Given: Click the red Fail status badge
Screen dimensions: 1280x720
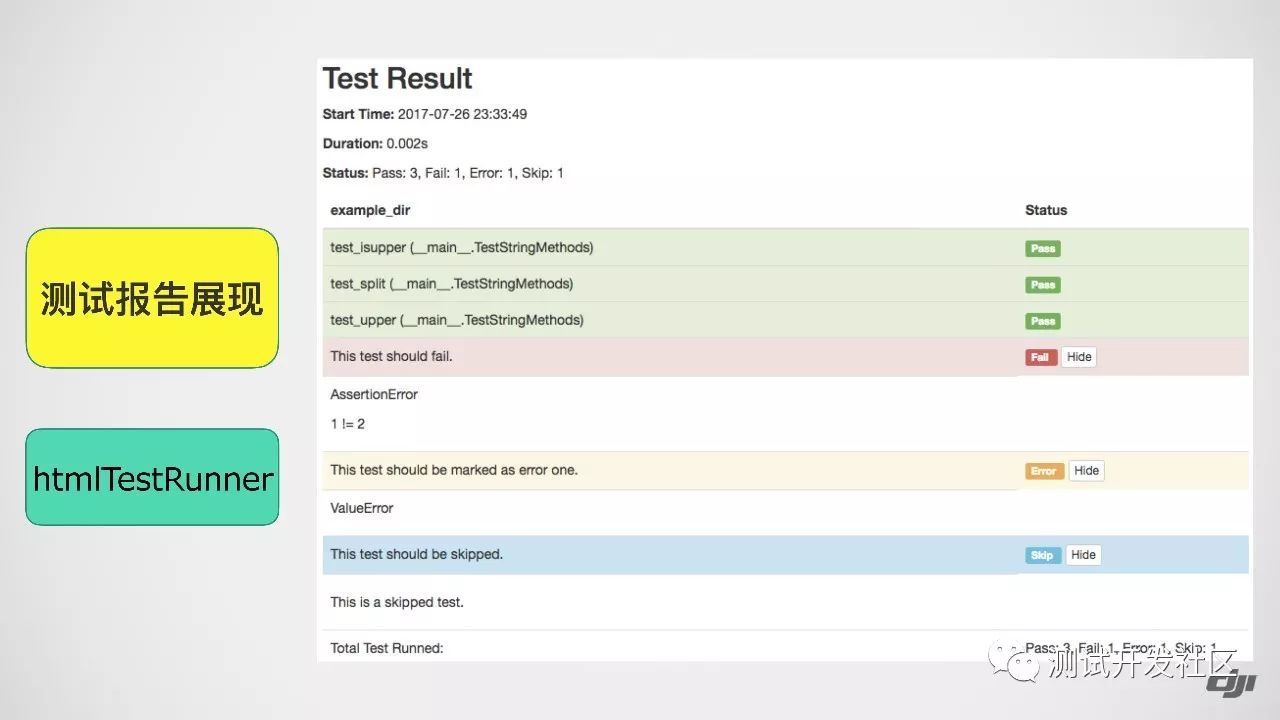Looking at the screenshot, I should 1041,357.
